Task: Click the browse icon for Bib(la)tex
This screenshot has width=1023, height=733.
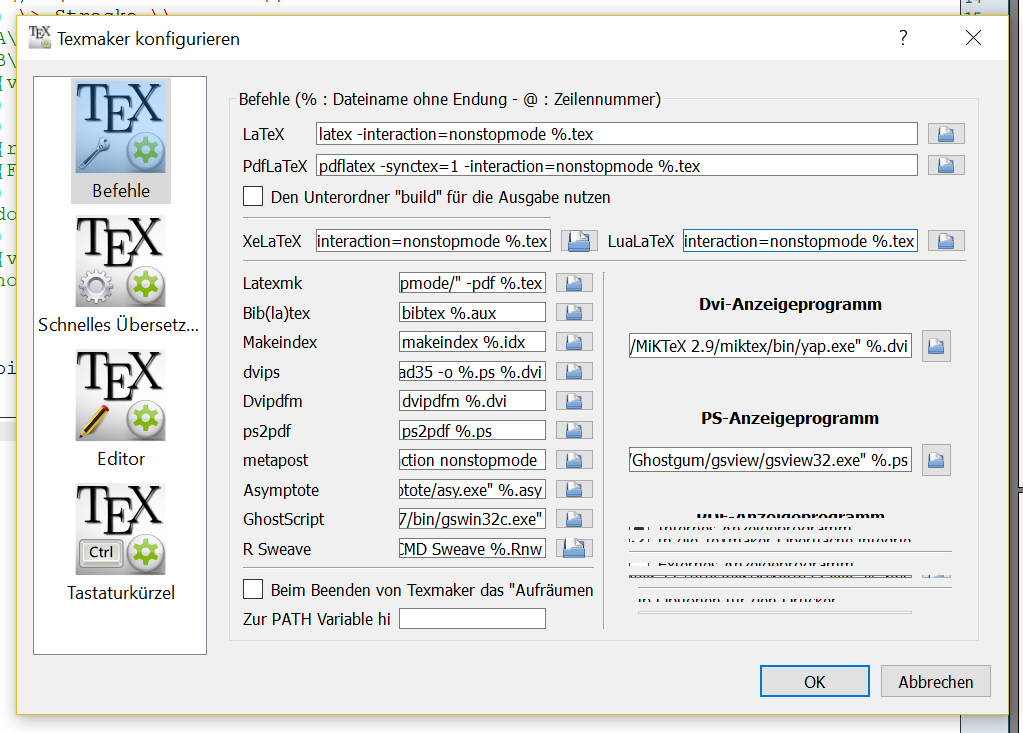Action: tap(573, 312)
